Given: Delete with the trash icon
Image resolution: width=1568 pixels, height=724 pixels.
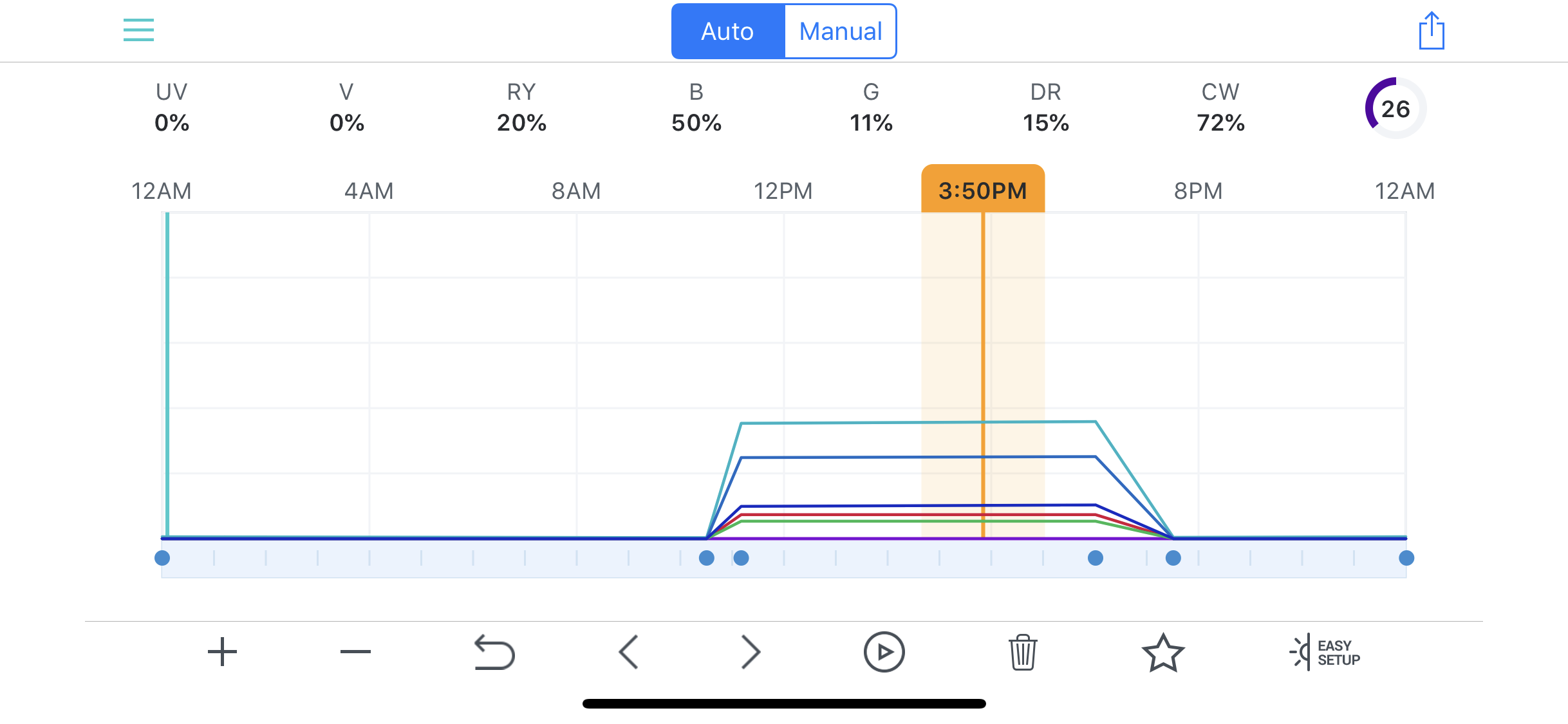Looking at the screenshot, I should 1022,652.
